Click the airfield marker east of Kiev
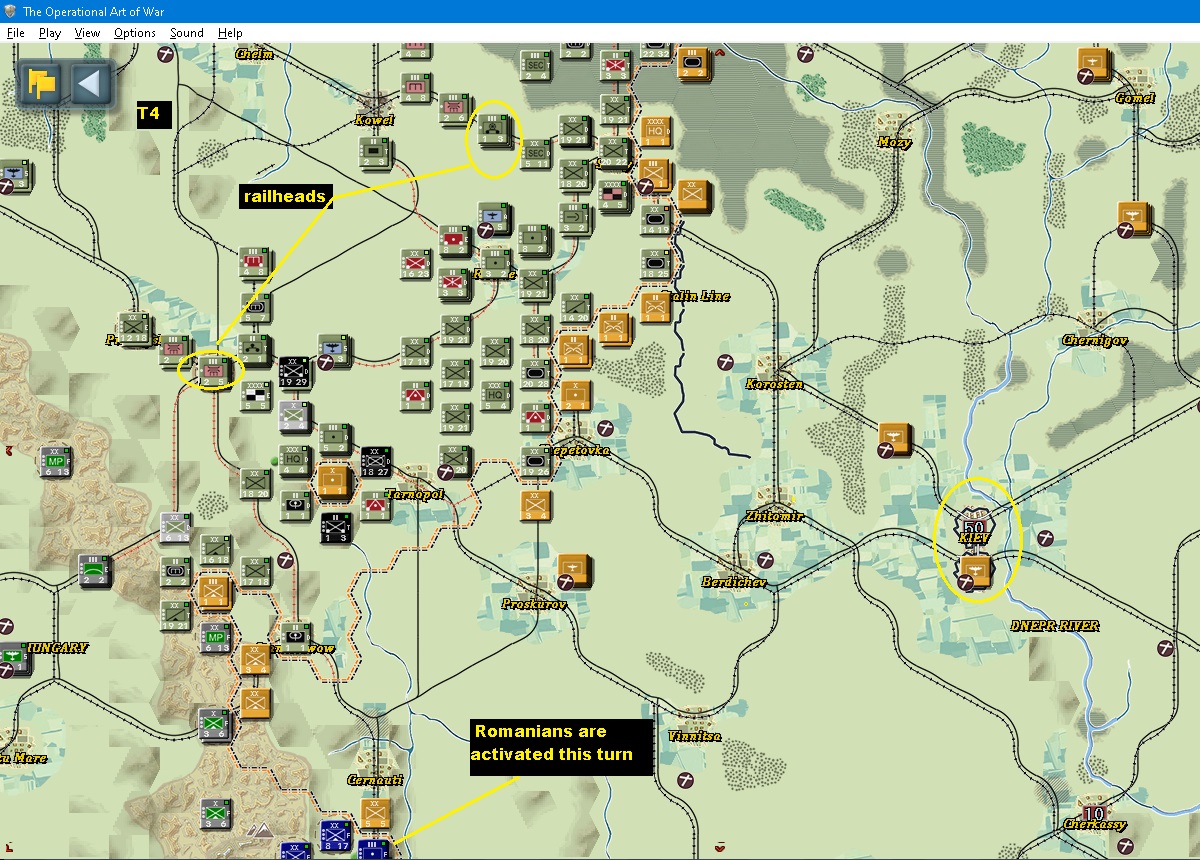Viewport: 1200px width, 860px height. click(x=1046, y=538)
